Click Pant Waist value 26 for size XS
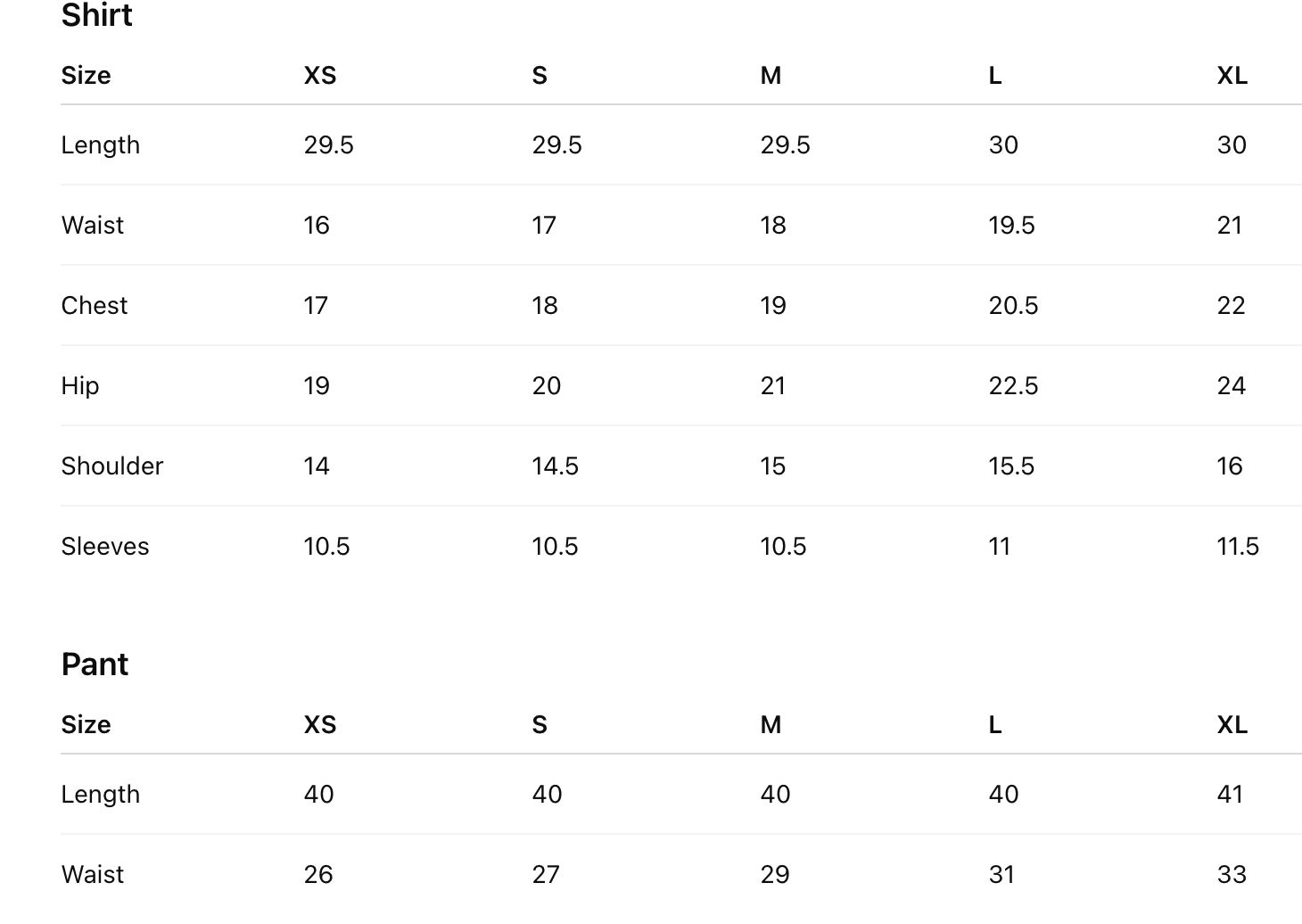 (317, 875)
